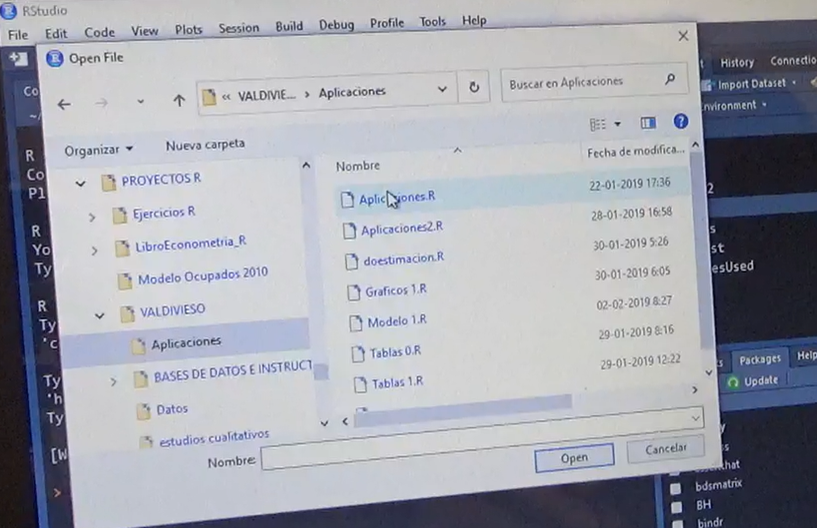Refresh the Aplicaciones folder listing
The height and width of the screenshot is (528, 817).
point(474,87)
